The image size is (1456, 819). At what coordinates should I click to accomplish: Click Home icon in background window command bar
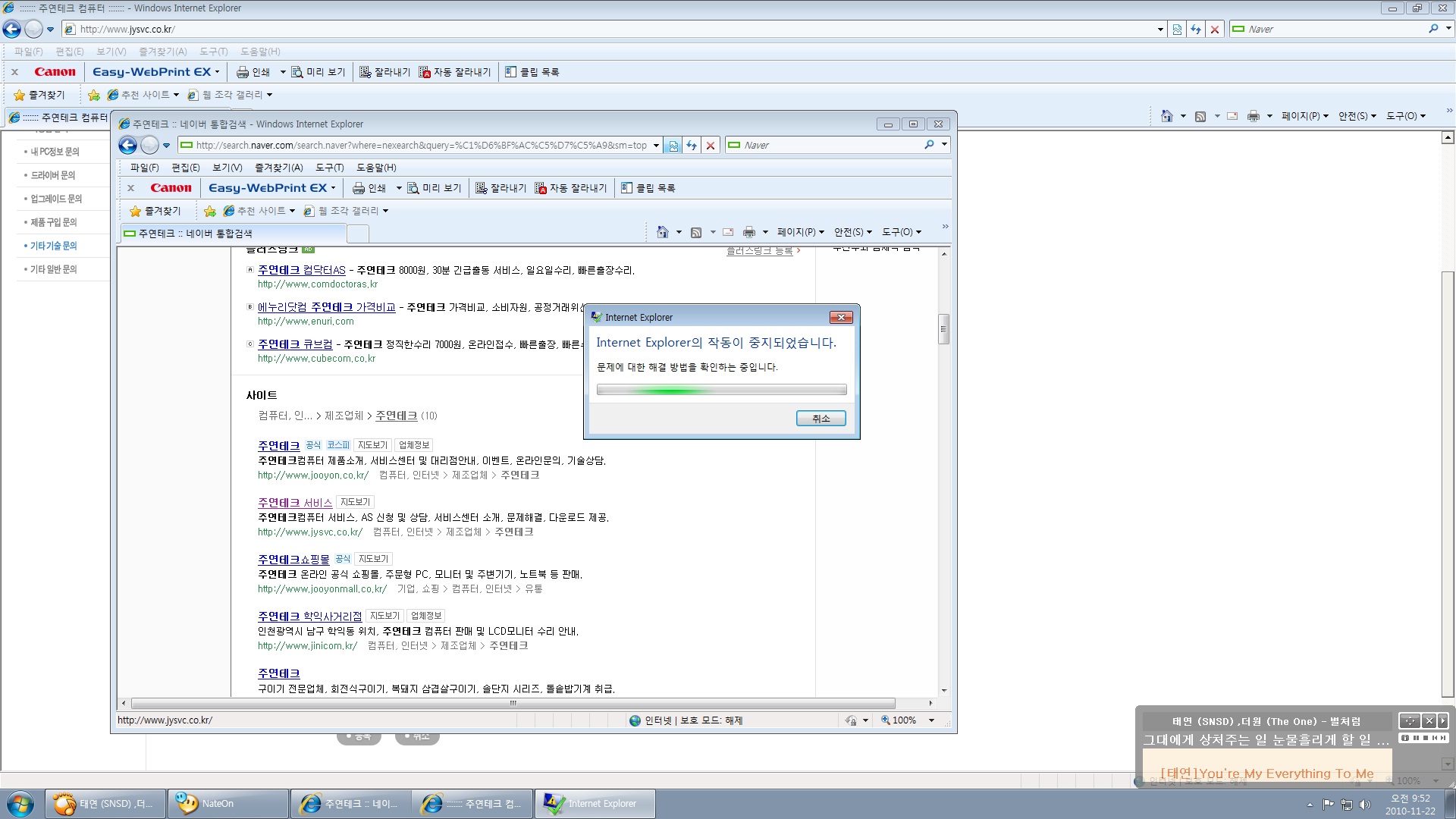click(1166, 116)
